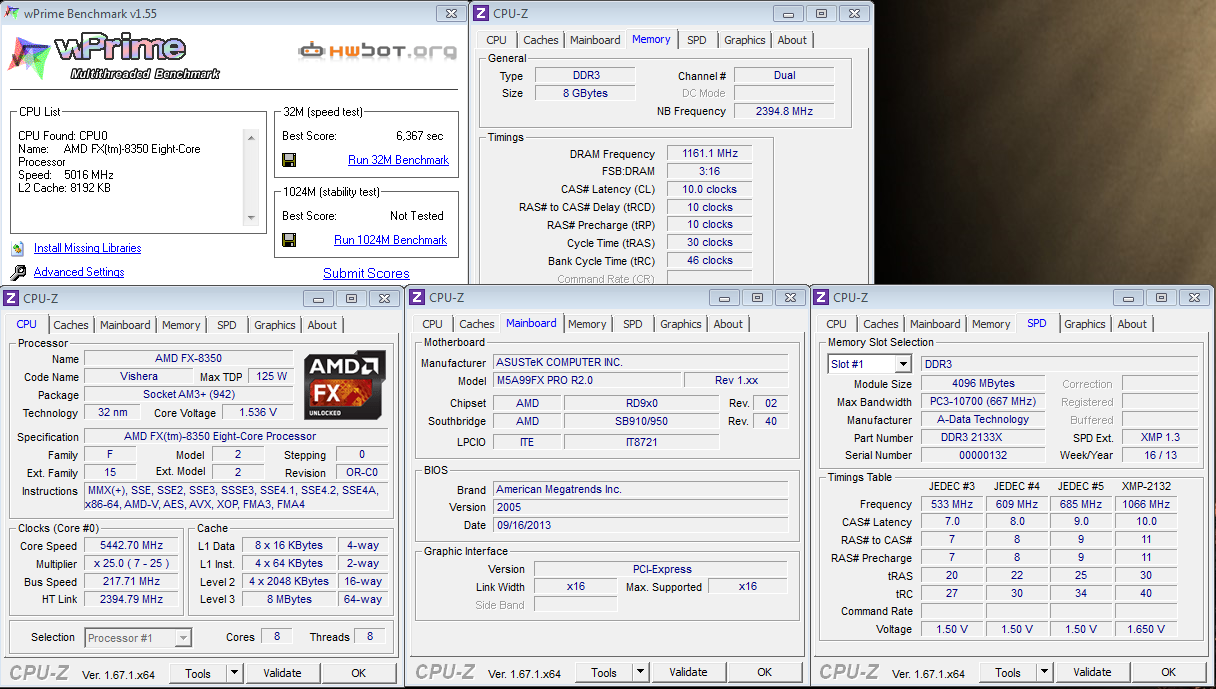Click SPD Ext. XMP 1.3 field
The height and width of the screenshot is (689, 1216).
click(1160, 438)
